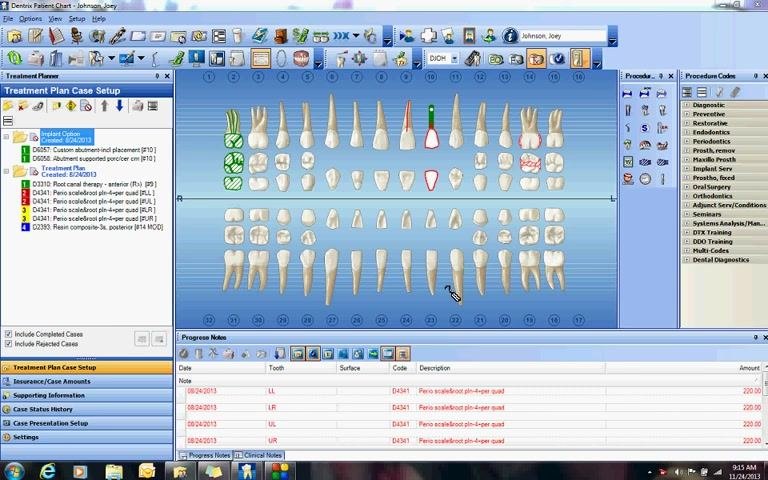
Task: Click blue priority box beside D2393 procedure
Action: [25, 227]
